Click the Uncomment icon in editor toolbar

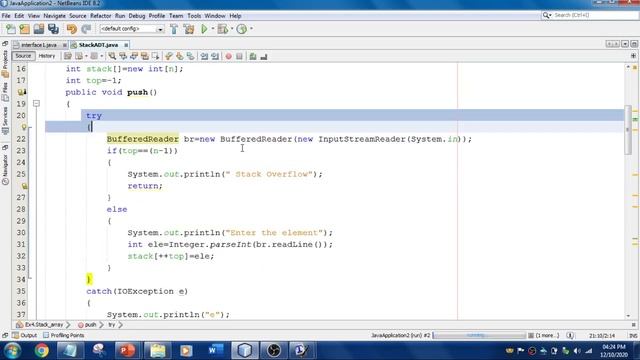point(264,56)
